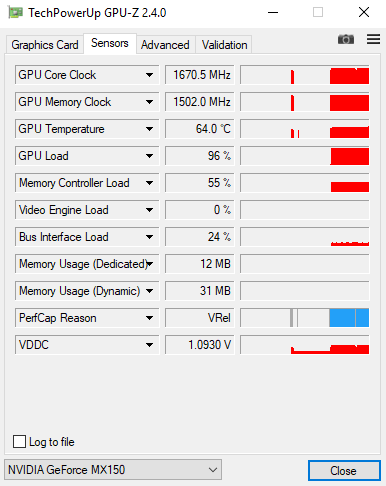Open the hamburger menu icon

[x=373, y=39]
